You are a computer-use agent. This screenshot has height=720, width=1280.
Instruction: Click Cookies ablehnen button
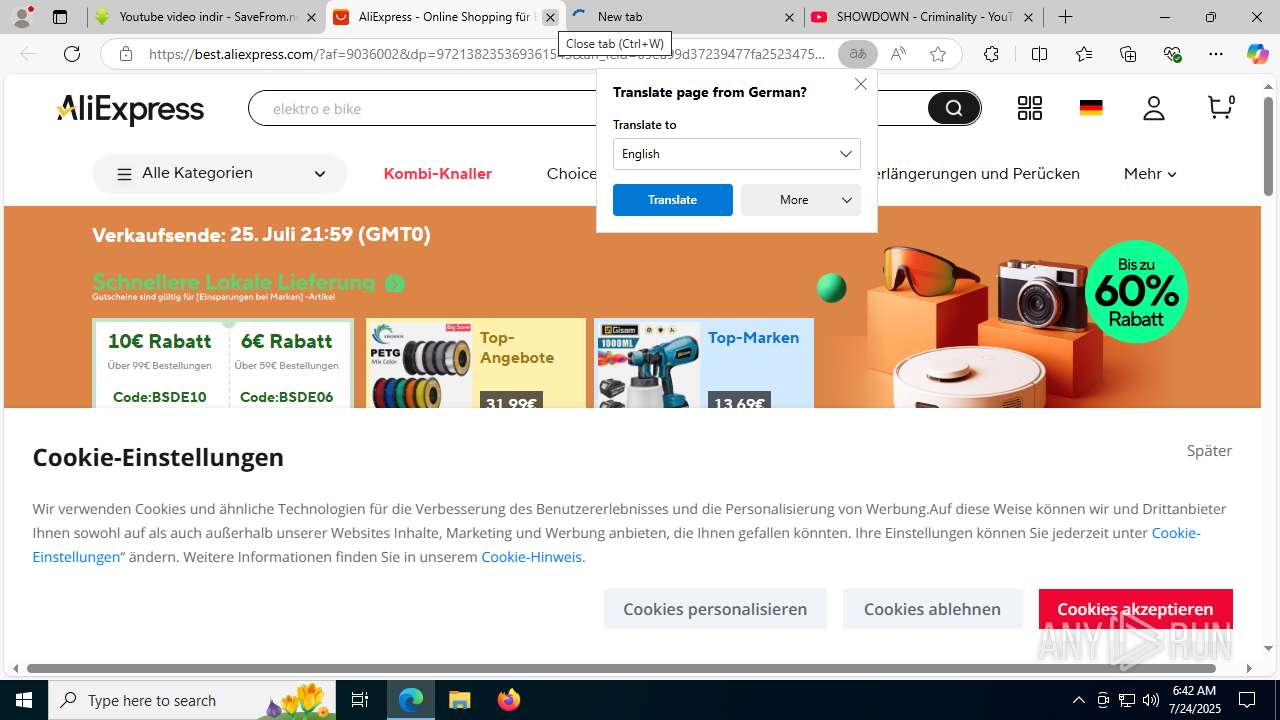[932, 609]
